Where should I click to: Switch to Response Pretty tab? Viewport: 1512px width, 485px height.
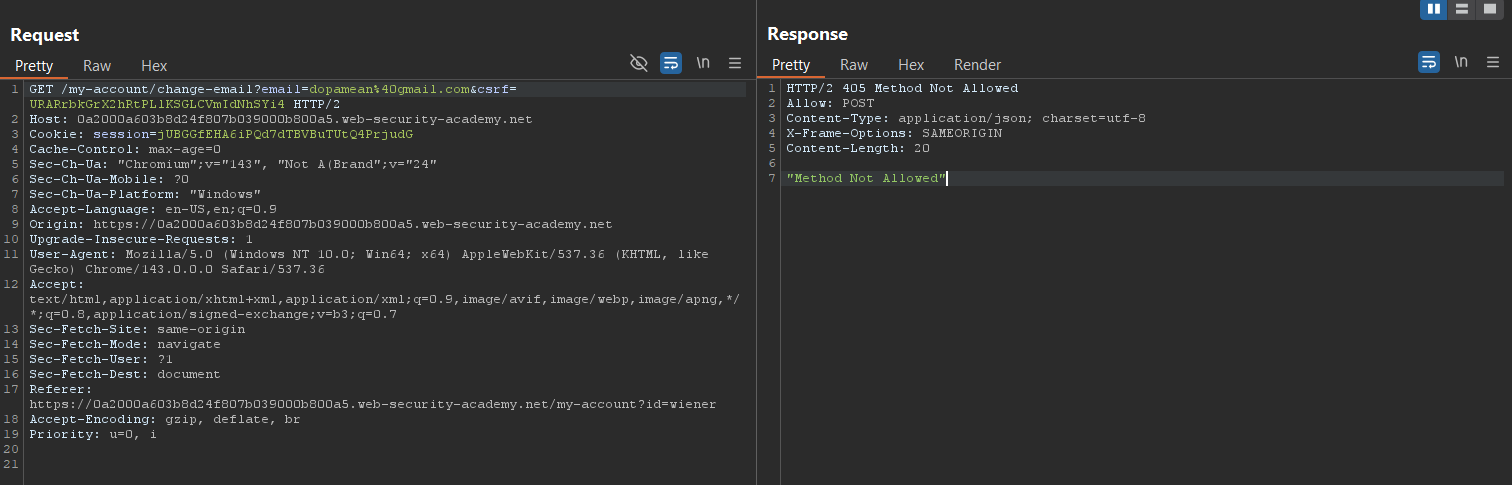[791, 65]
